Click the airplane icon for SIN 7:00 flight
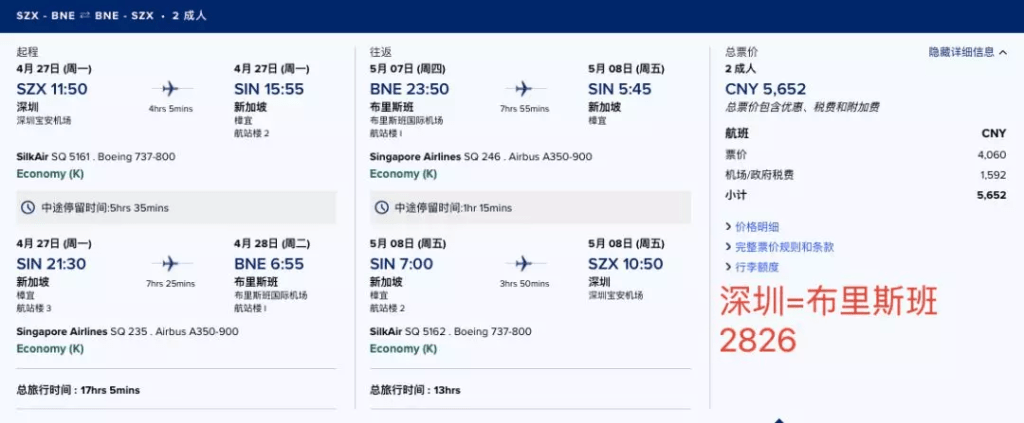The image size is (1024, 423). pos(524,264)
